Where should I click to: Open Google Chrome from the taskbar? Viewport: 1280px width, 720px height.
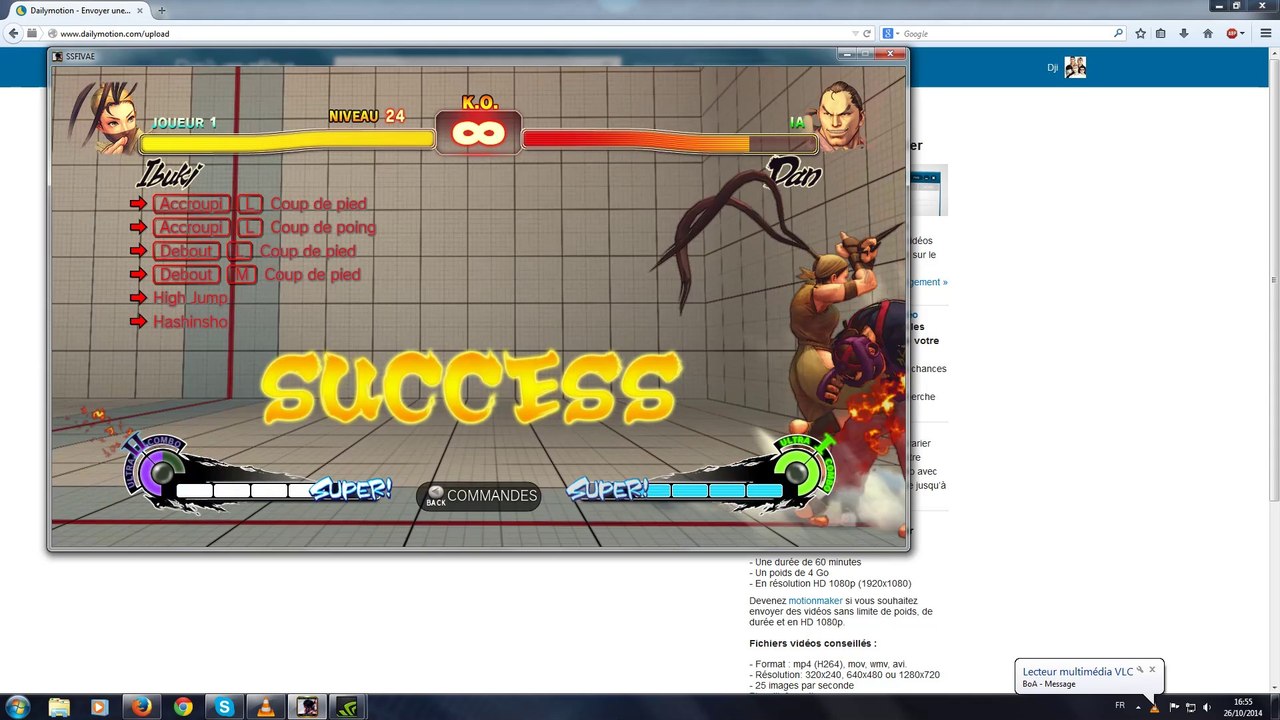(x=182, y=707)
